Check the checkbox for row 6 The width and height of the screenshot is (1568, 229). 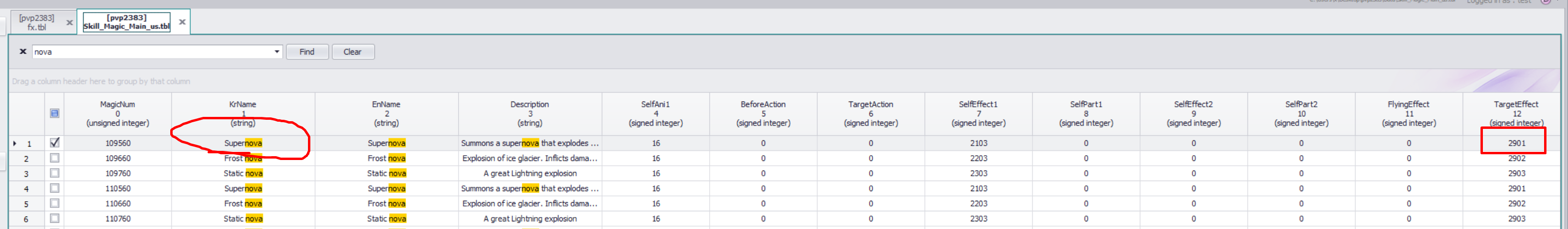pyautogui.click(x=54, y=218)
